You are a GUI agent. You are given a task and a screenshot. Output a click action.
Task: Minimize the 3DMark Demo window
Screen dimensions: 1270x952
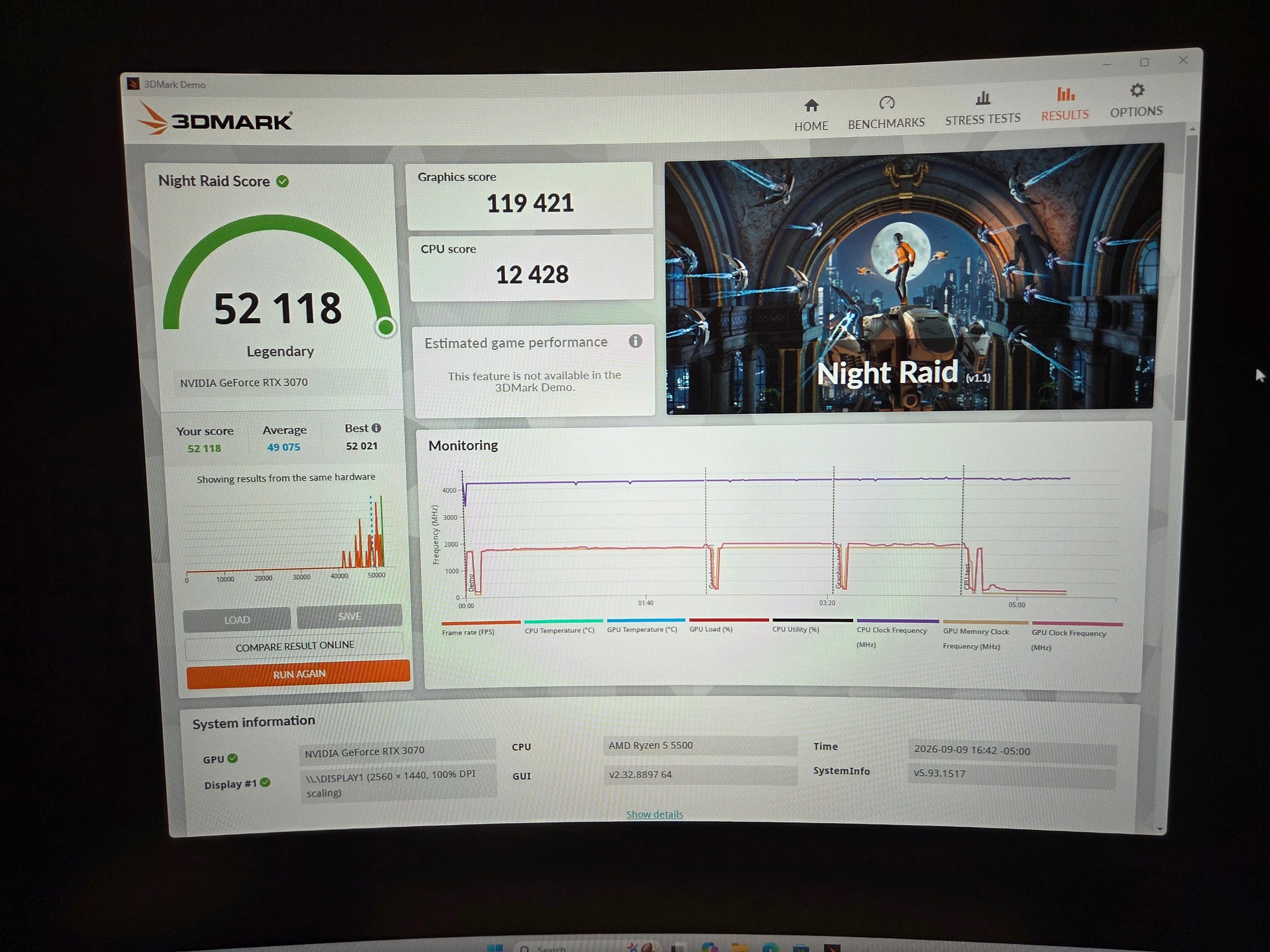(x=1107, y=64)
